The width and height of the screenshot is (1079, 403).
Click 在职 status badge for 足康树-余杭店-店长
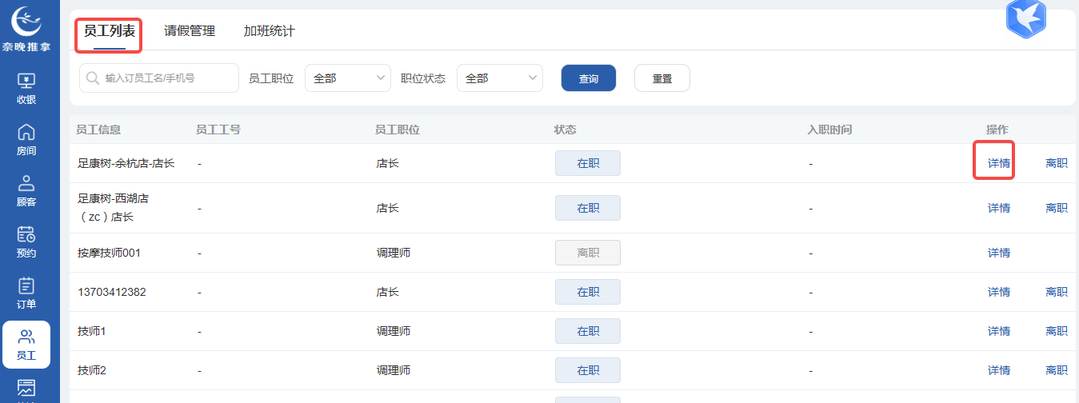(x=588, y=164)
